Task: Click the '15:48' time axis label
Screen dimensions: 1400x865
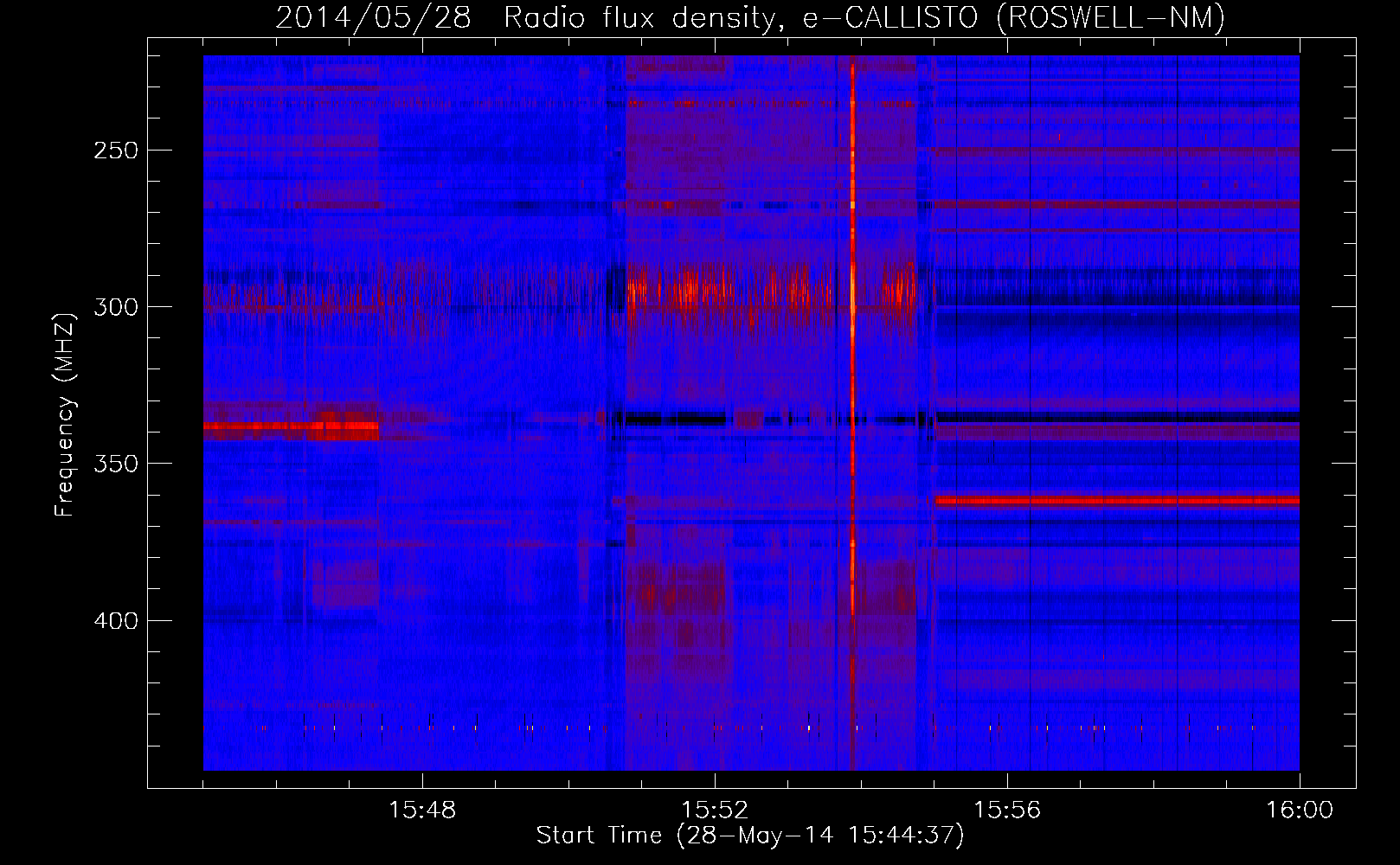Action: pos(422,811)
